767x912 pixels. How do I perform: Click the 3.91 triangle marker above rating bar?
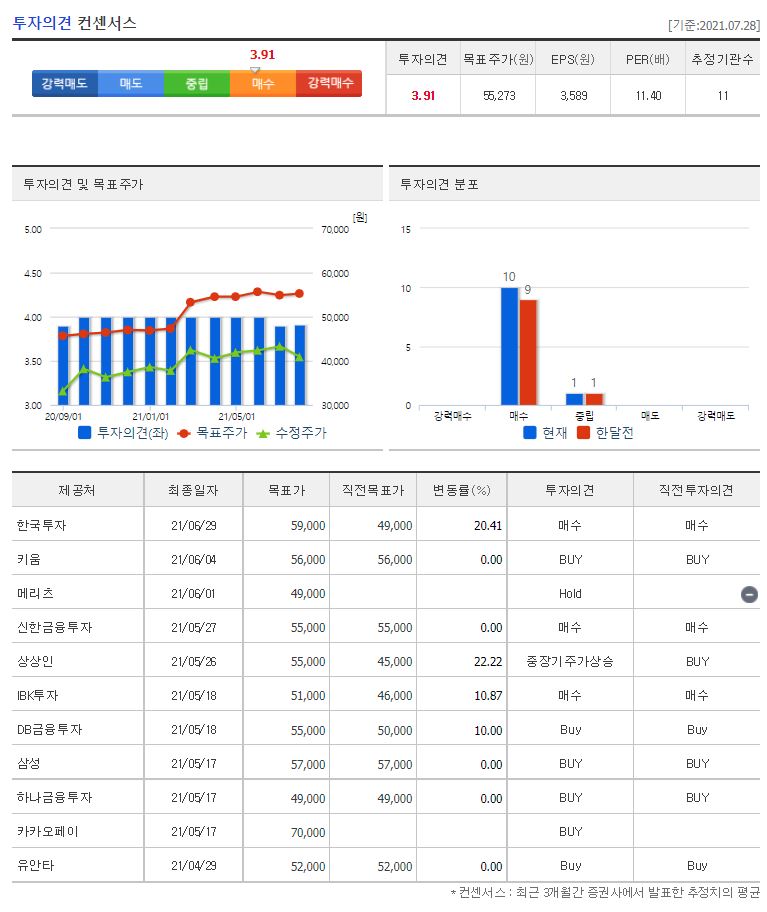(255, 70)
